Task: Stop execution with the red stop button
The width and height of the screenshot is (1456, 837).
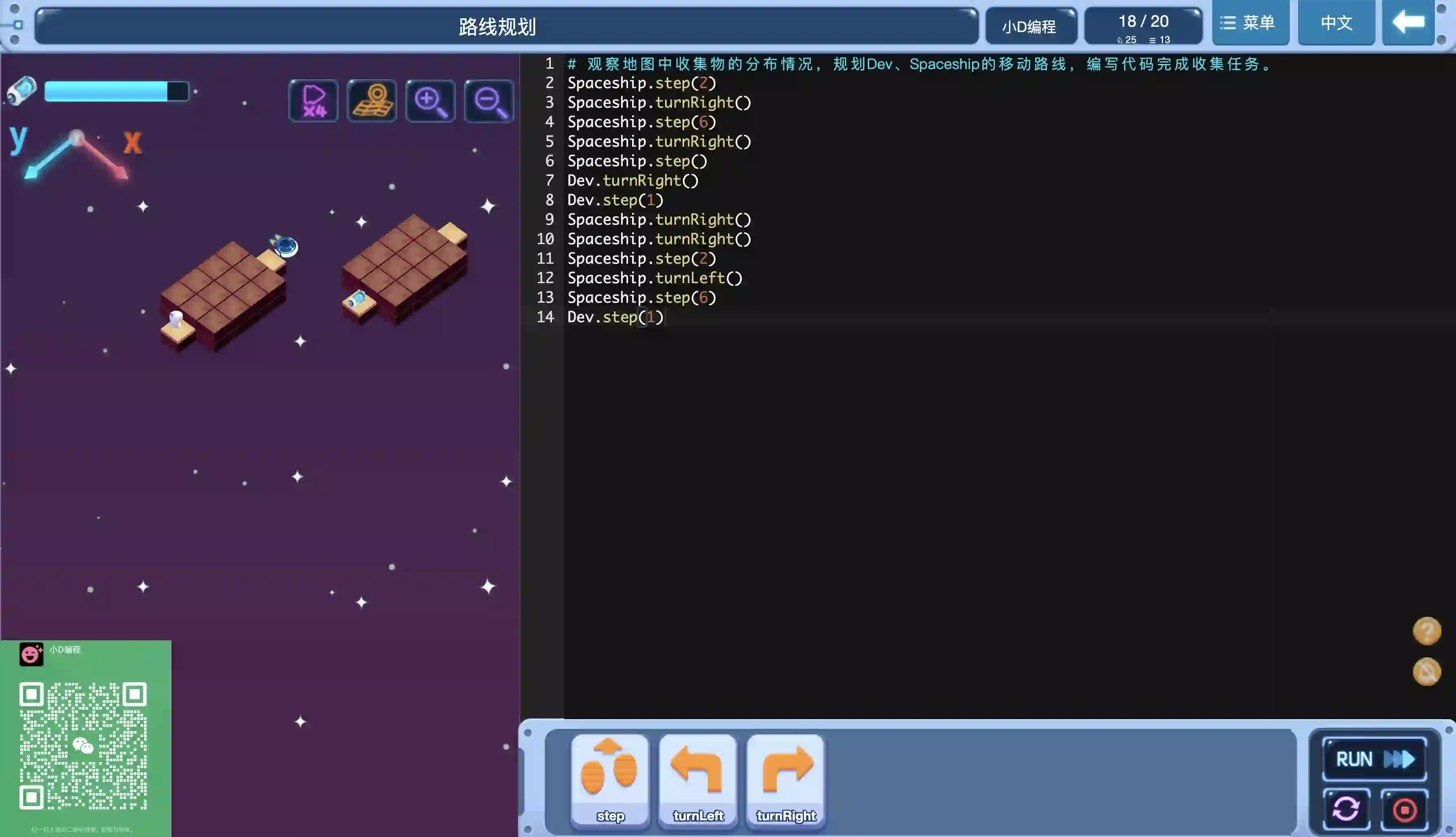Action: 1404,809
